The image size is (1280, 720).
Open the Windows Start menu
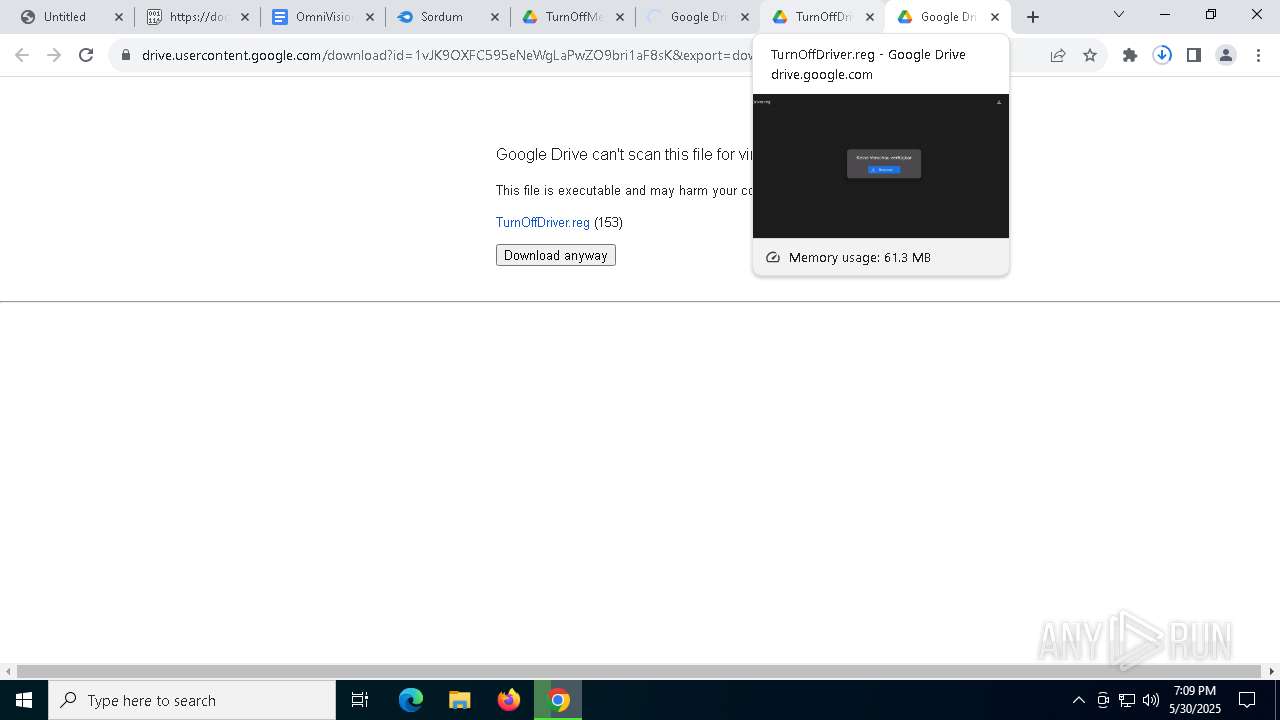click(24, 700)
